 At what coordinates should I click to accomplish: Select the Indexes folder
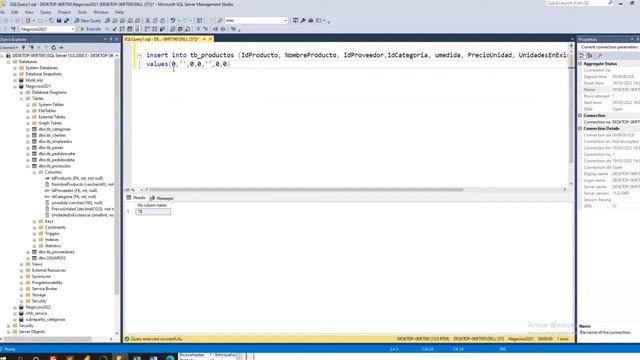[x=52, y=240]
